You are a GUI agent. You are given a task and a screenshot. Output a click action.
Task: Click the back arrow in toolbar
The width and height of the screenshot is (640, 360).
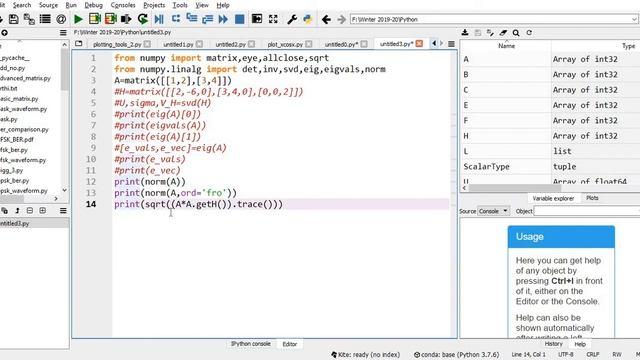[326, 19]
